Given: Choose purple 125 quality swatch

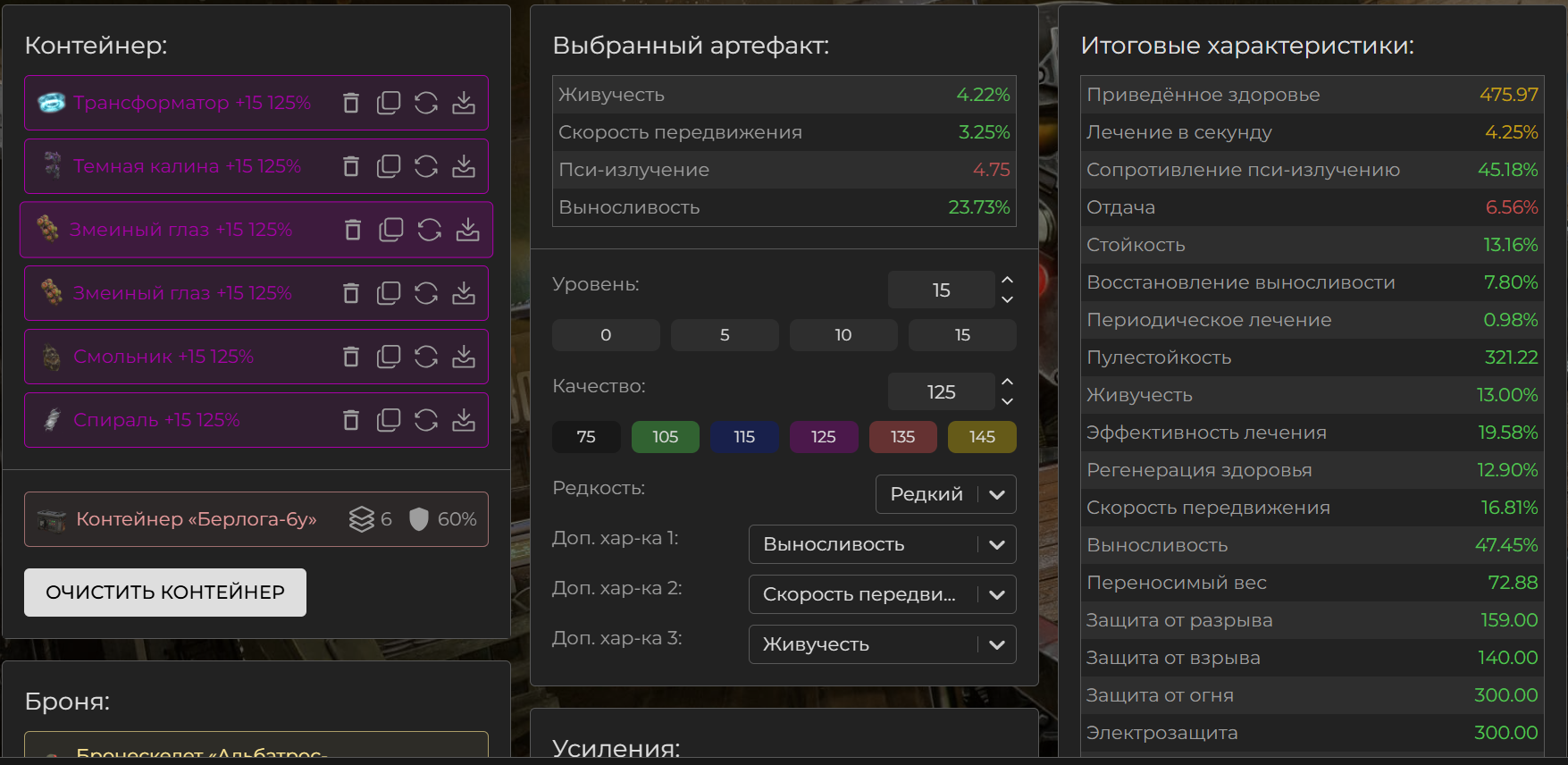Looking at the screenshot, I should point(824,437).
